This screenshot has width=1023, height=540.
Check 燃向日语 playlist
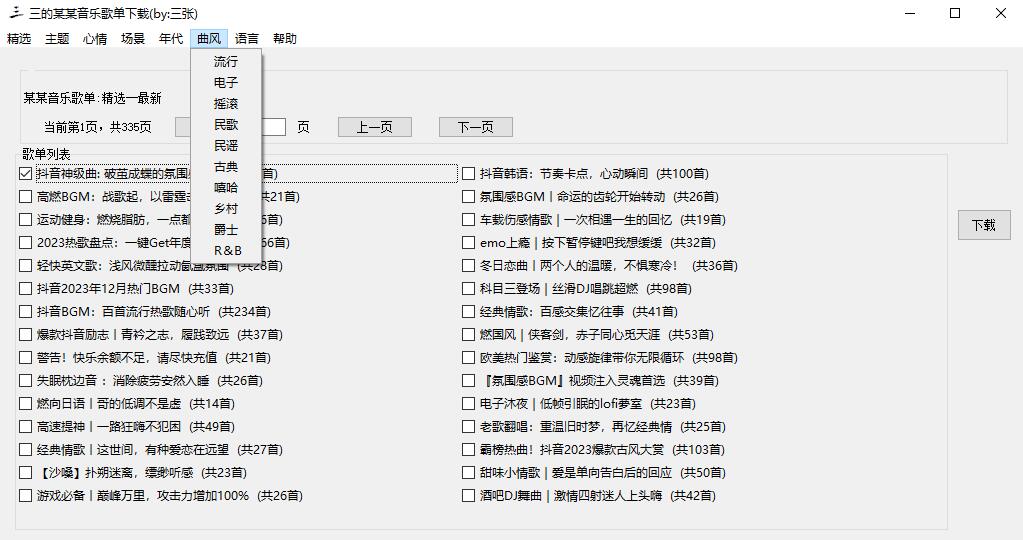tap(25, 404)
